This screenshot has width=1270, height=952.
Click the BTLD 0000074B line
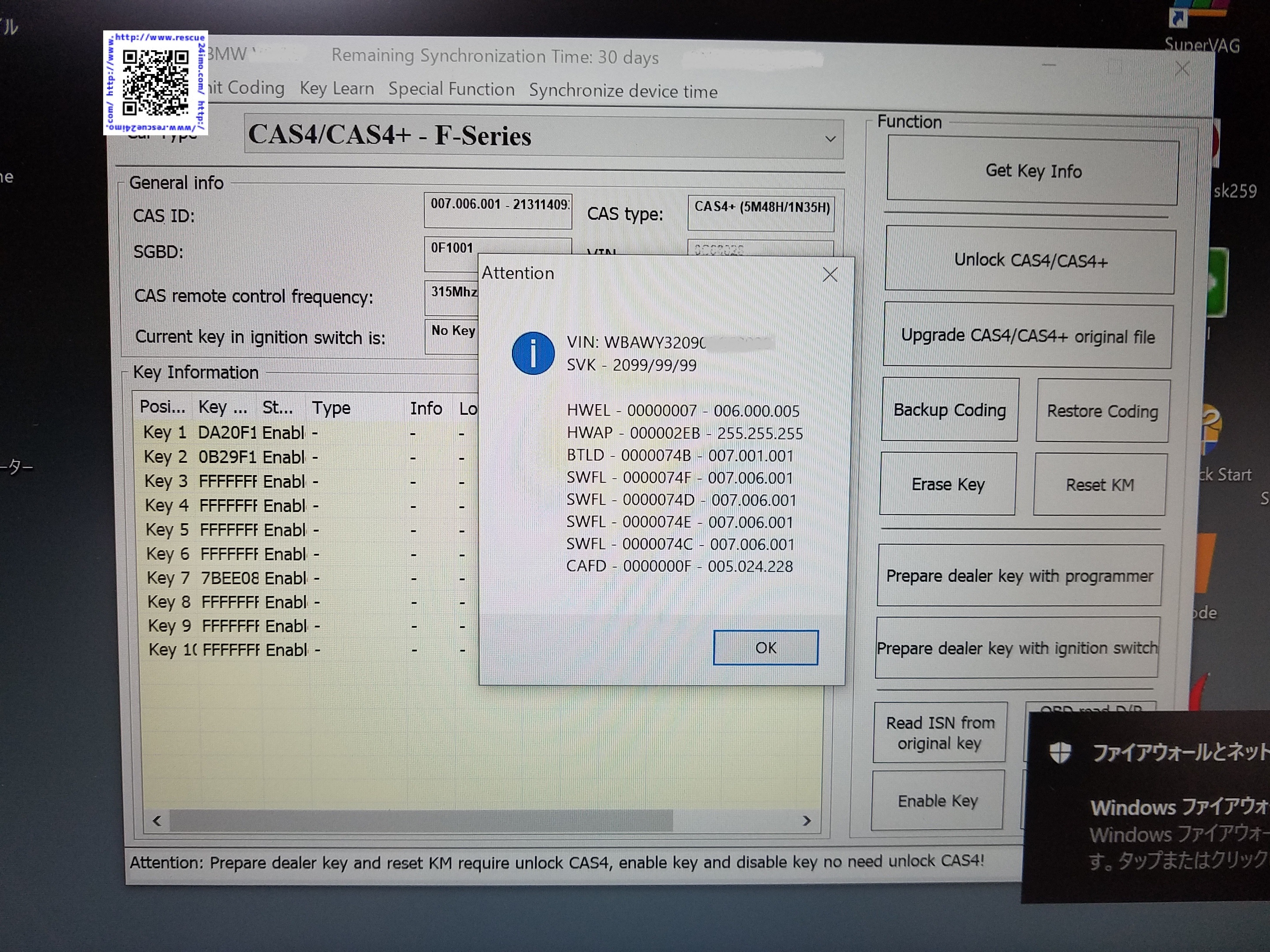[680, 456]
